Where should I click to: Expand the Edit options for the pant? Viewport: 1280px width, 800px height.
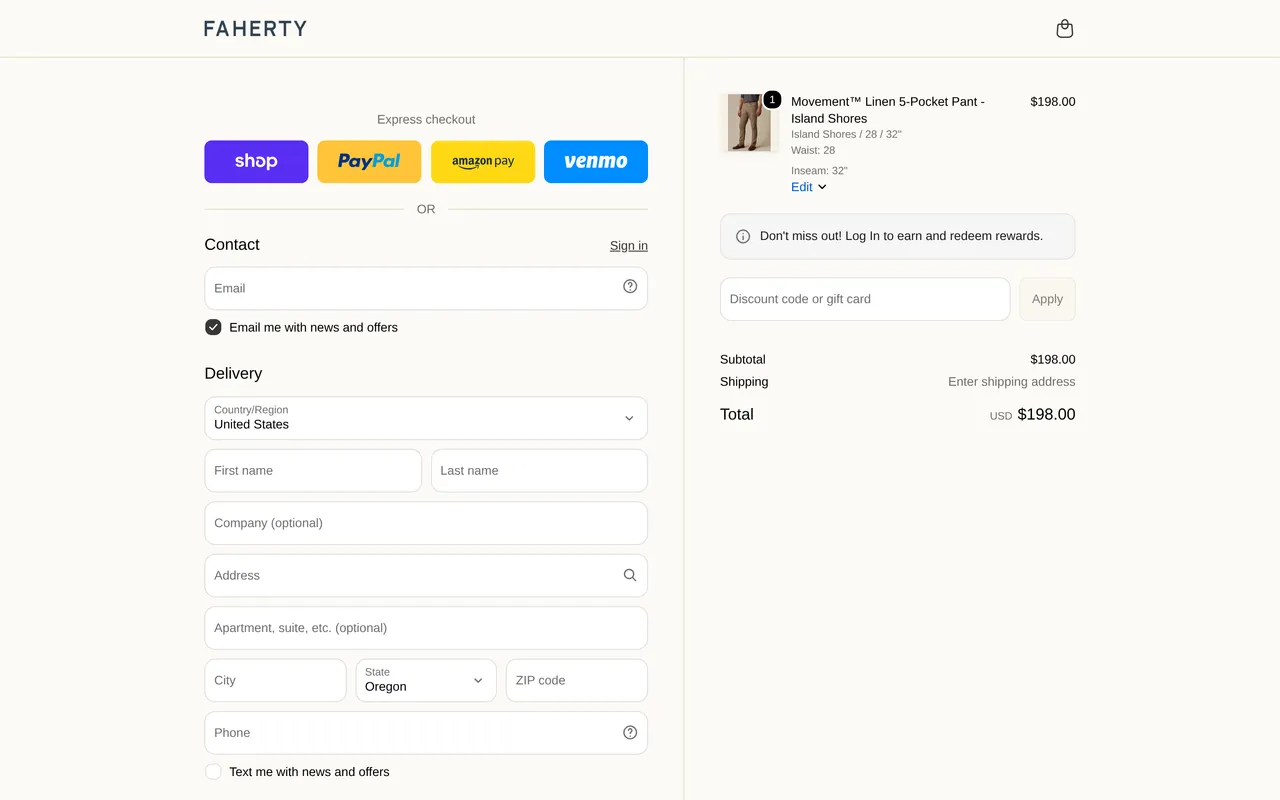(809, 187)
